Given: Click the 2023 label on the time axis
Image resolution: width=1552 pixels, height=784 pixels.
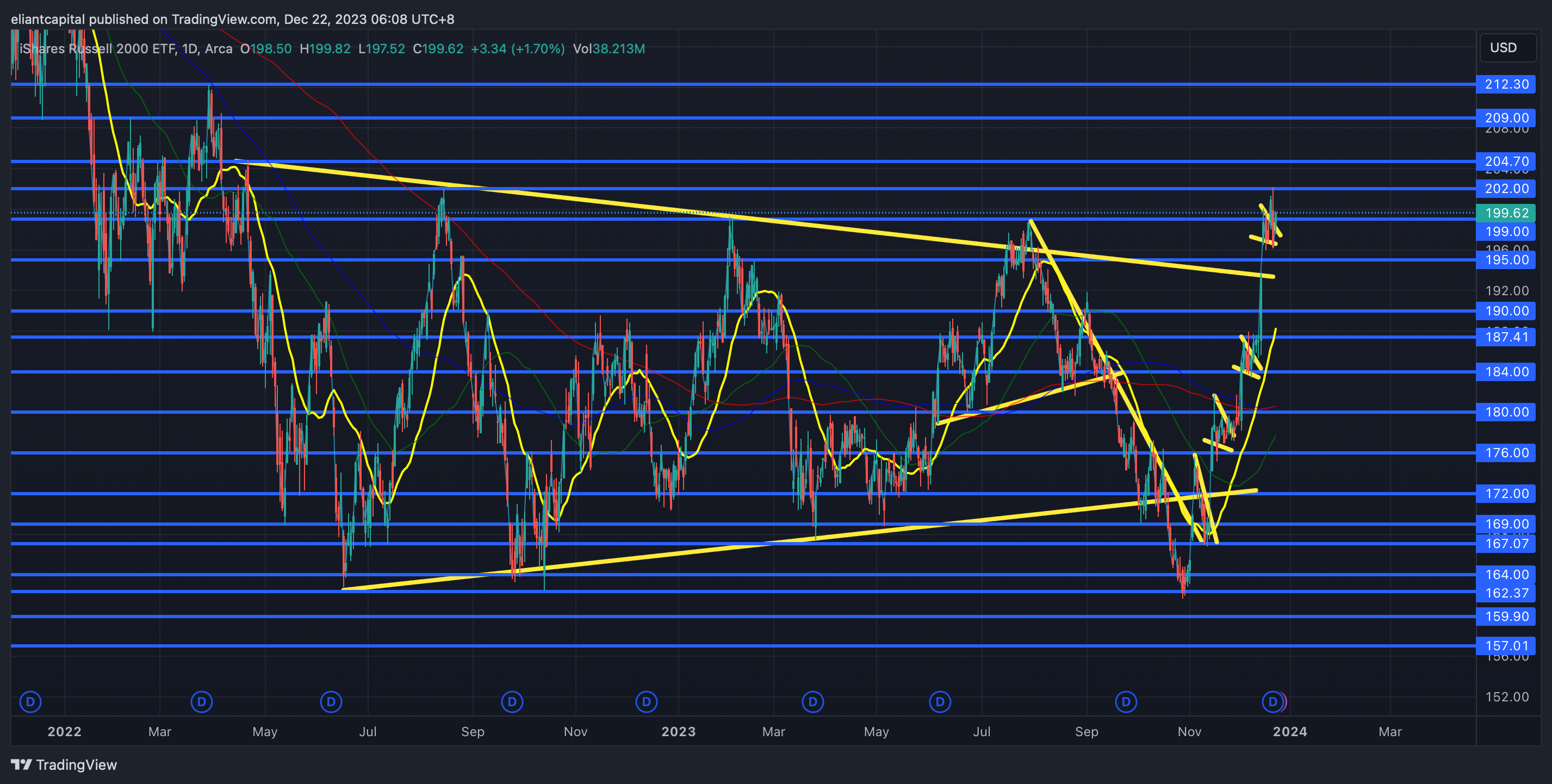Looking at the screenshot, I should (x=679, y=732).
